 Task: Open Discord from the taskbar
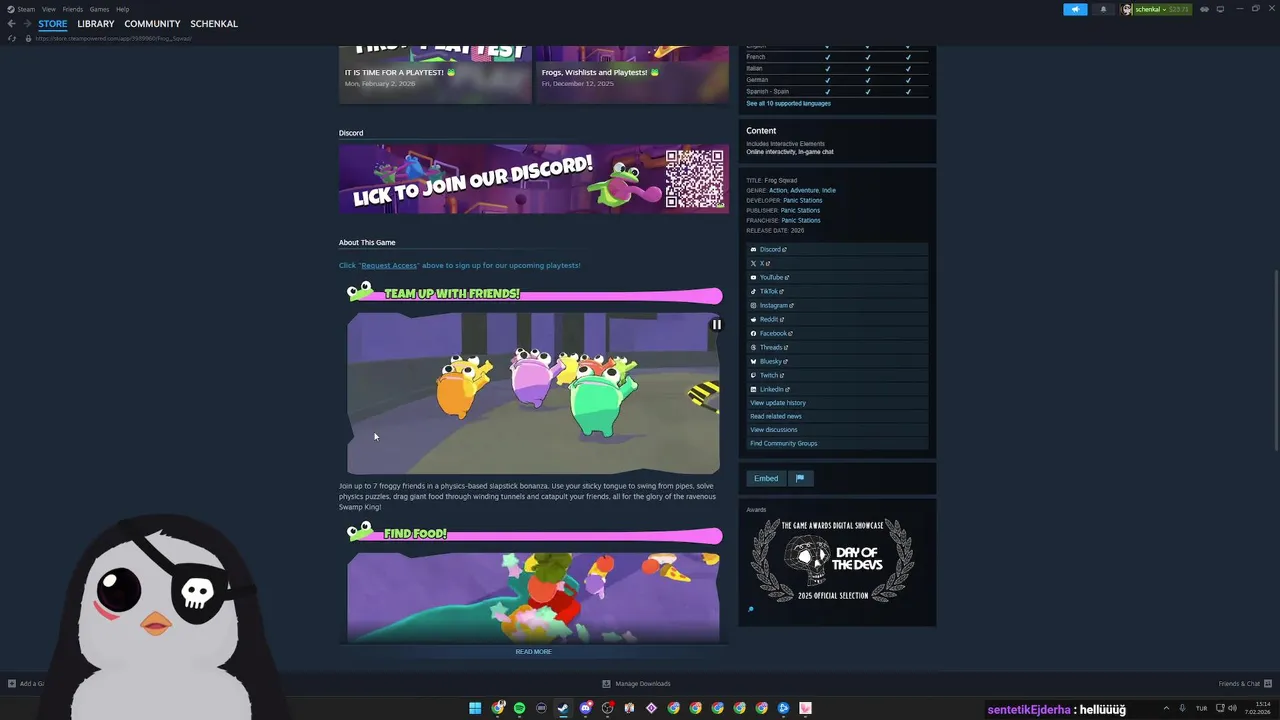(585, 708)
